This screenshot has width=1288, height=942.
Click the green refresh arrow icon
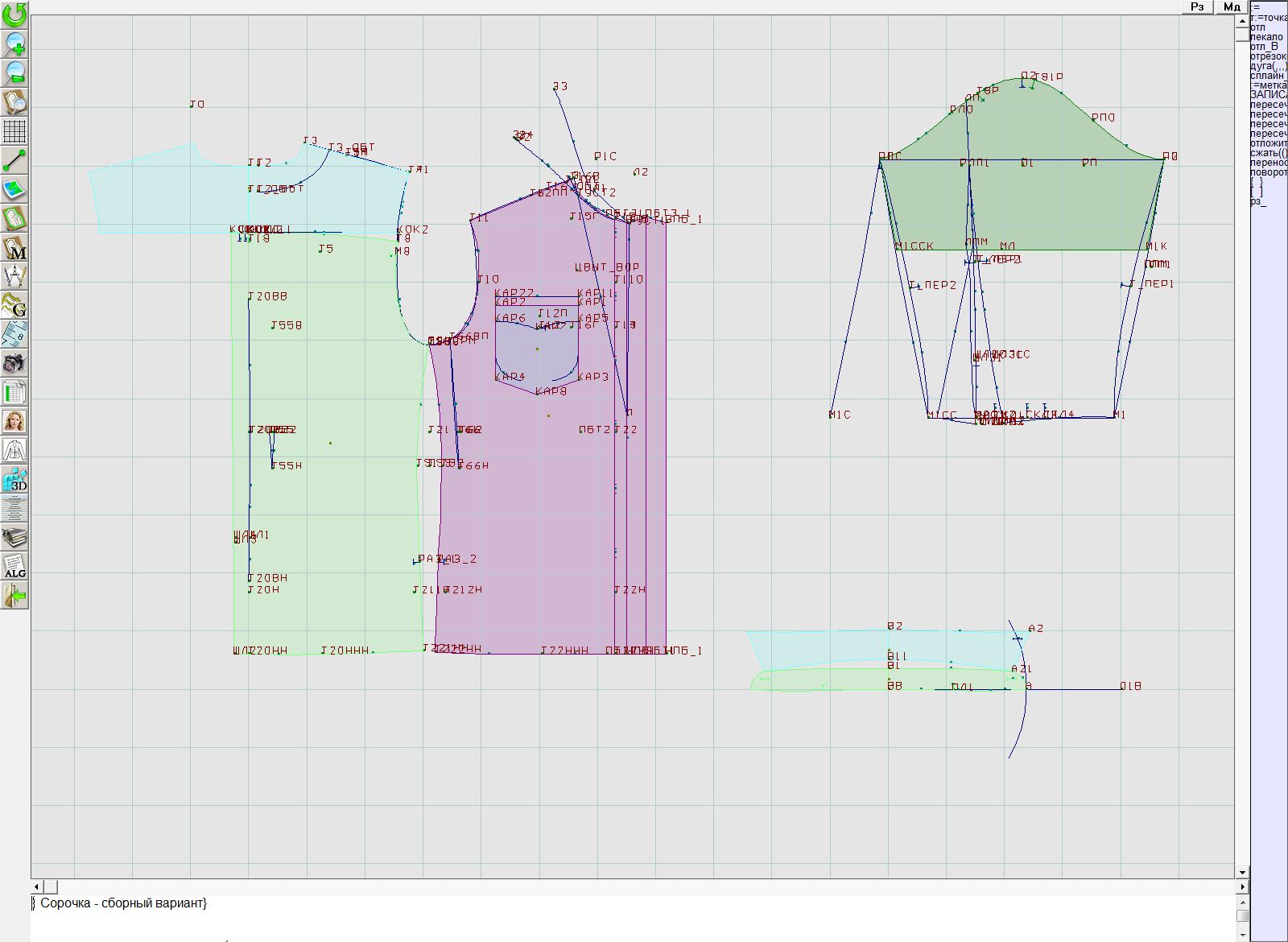(14, 14)
